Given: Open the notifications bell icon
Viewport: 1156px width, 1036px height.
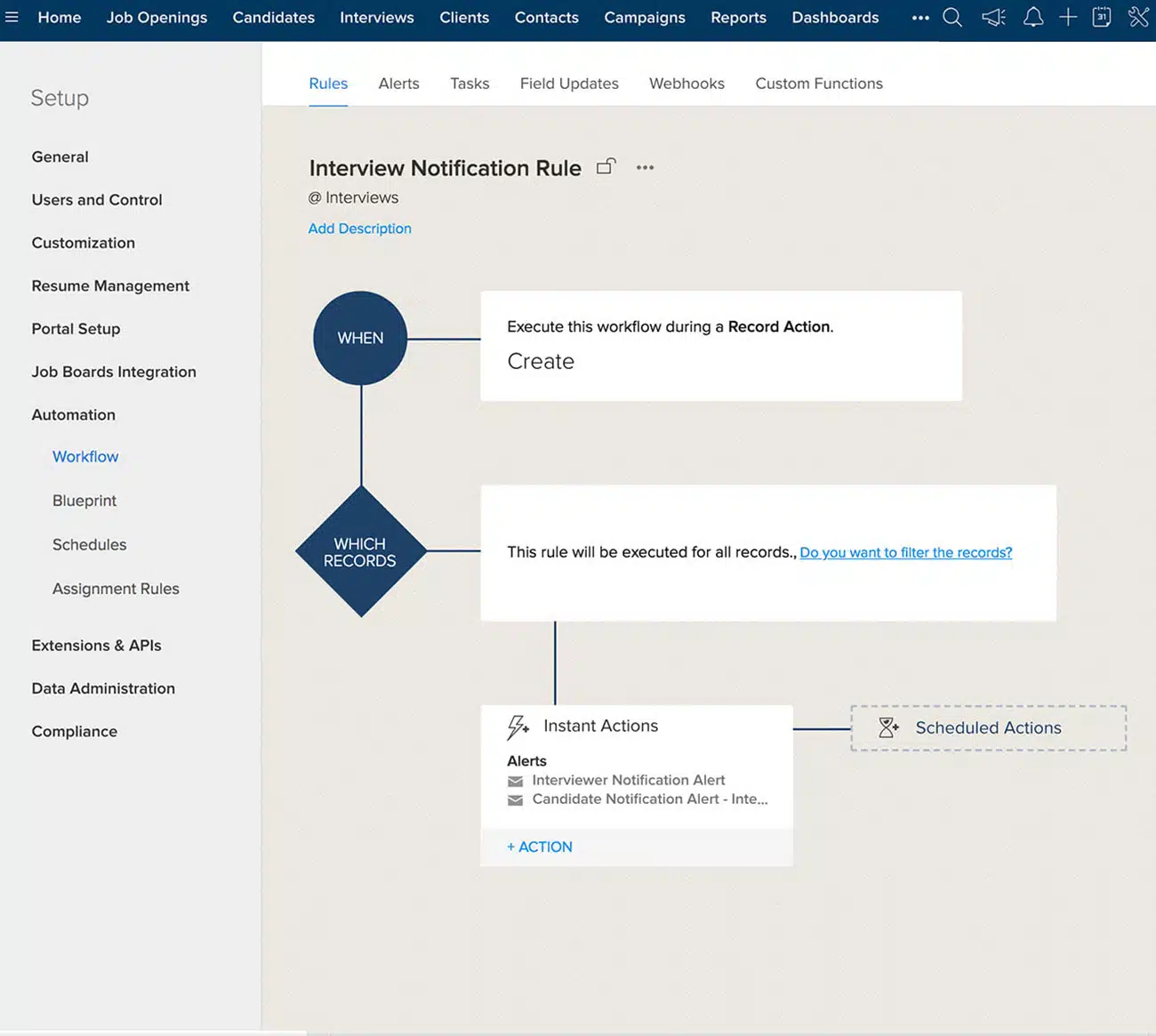Looking at the screenshot, I should pos(1032,18).
